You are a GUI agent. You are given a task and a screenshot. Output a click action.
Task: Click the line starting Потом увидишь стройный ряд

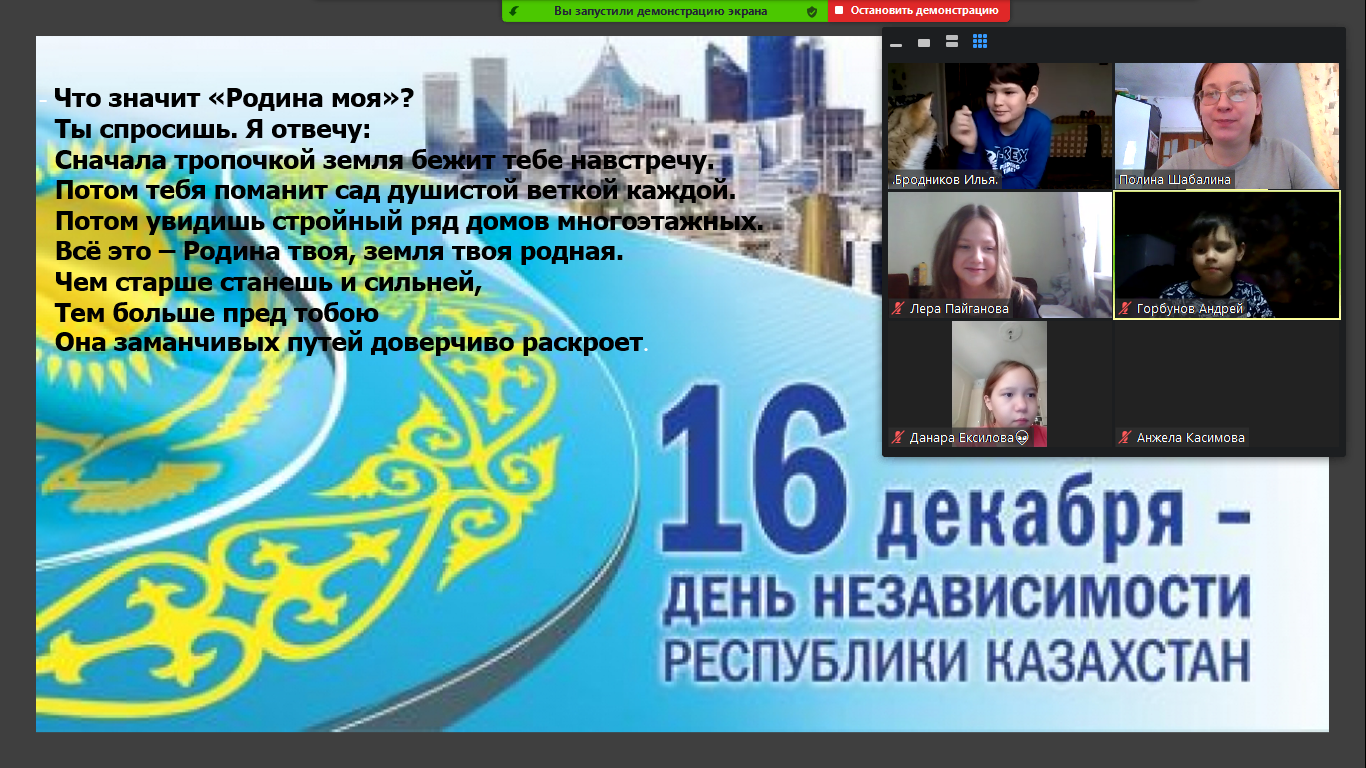click(x=408, y=221)
